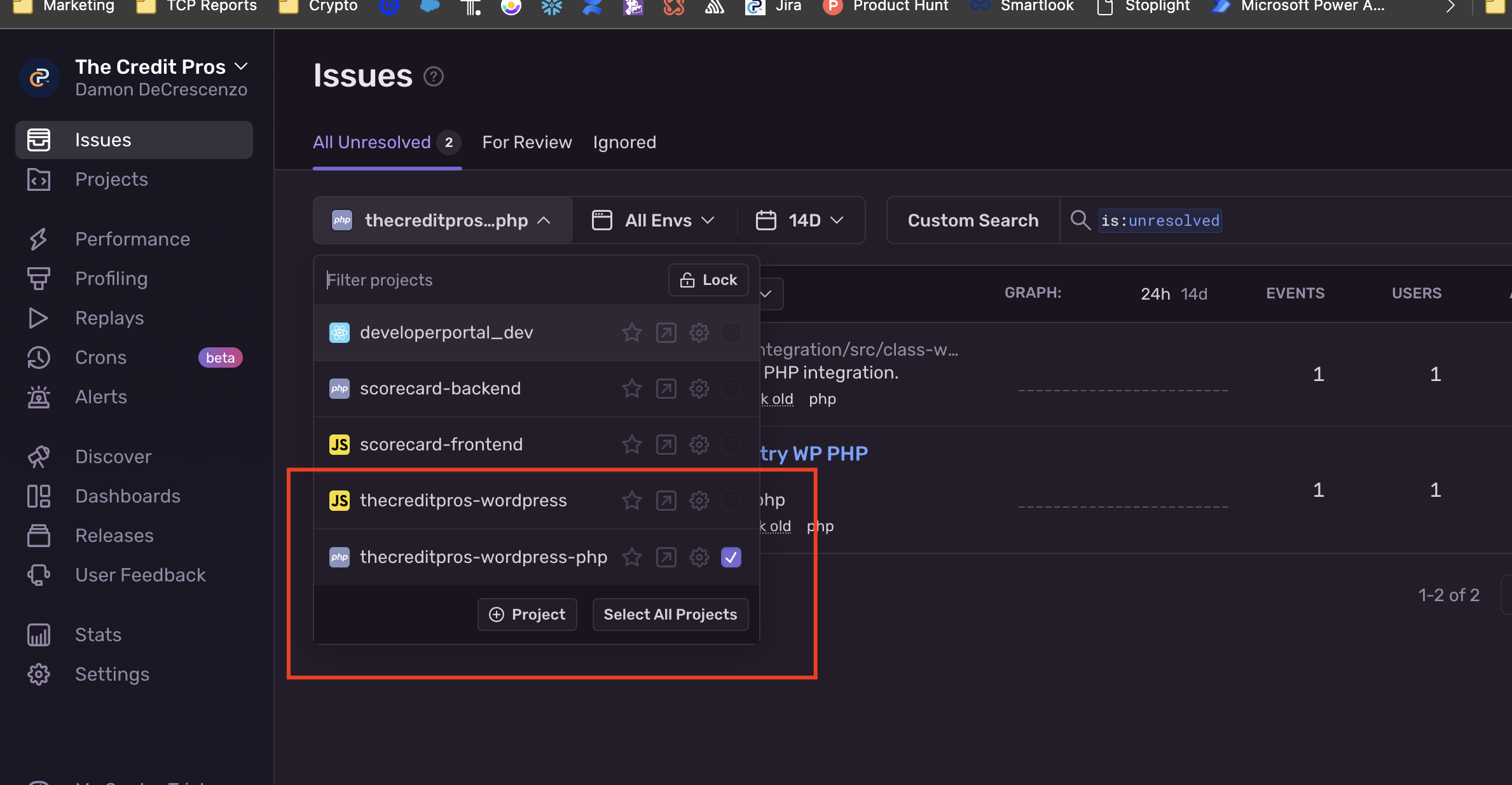Switch to All Unresolved tab
This screenshot has width=1512, height=785.
point(387,142)
